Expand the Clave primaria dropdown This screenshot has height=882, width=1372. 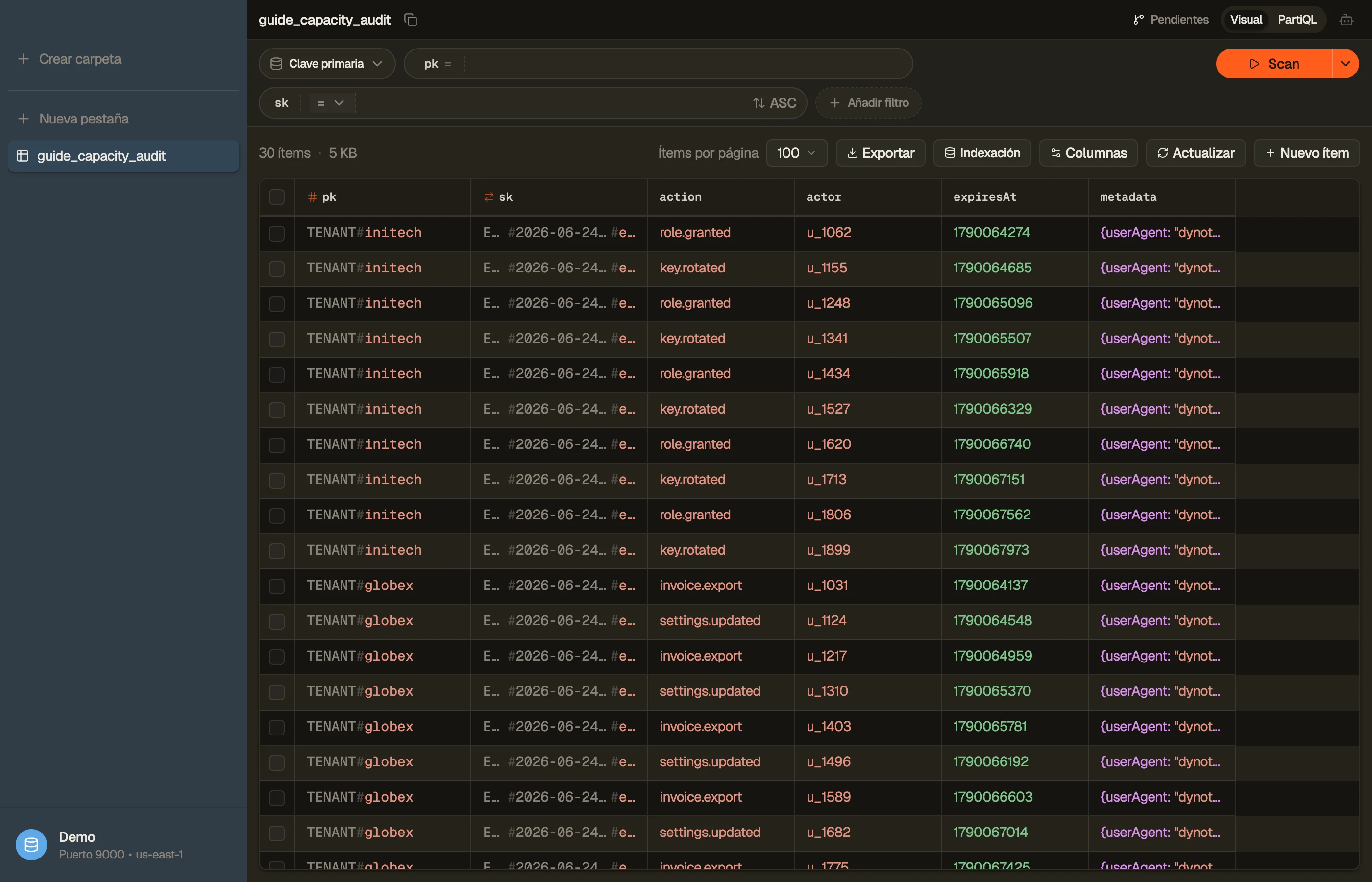click(327, 64)
